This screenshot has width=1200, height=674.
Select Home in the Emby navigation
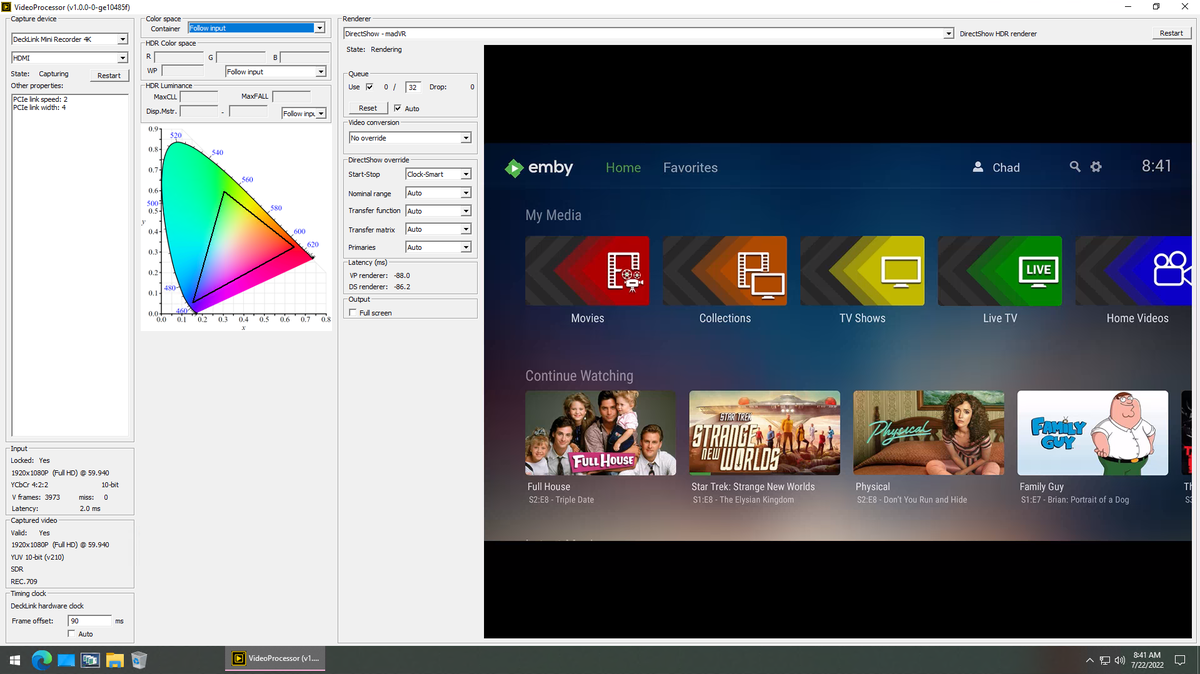[x=623, y=167]
